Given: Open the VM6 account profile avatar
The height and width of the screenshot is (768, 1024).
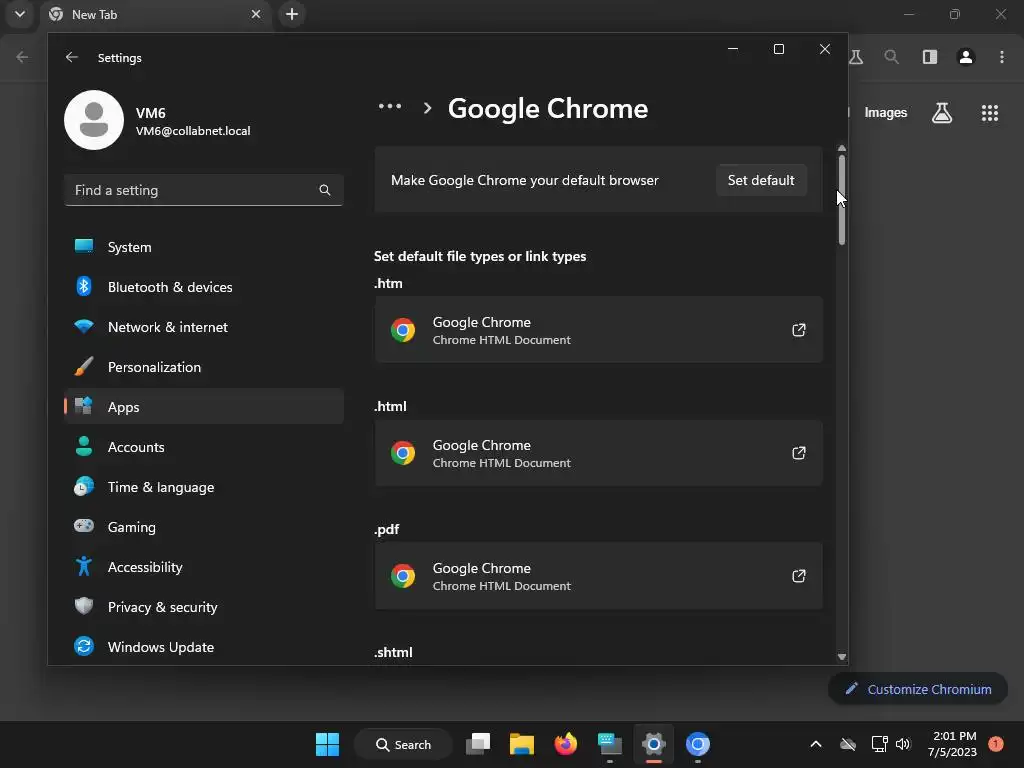Looking at the screenshot, I should click(94, 120).
